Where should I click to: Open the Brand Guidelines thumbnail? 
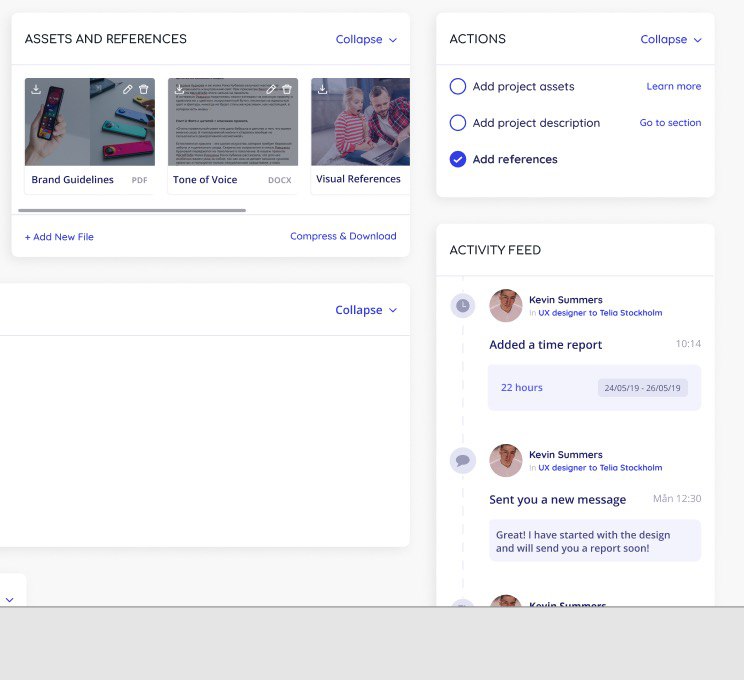click(90, 122)
